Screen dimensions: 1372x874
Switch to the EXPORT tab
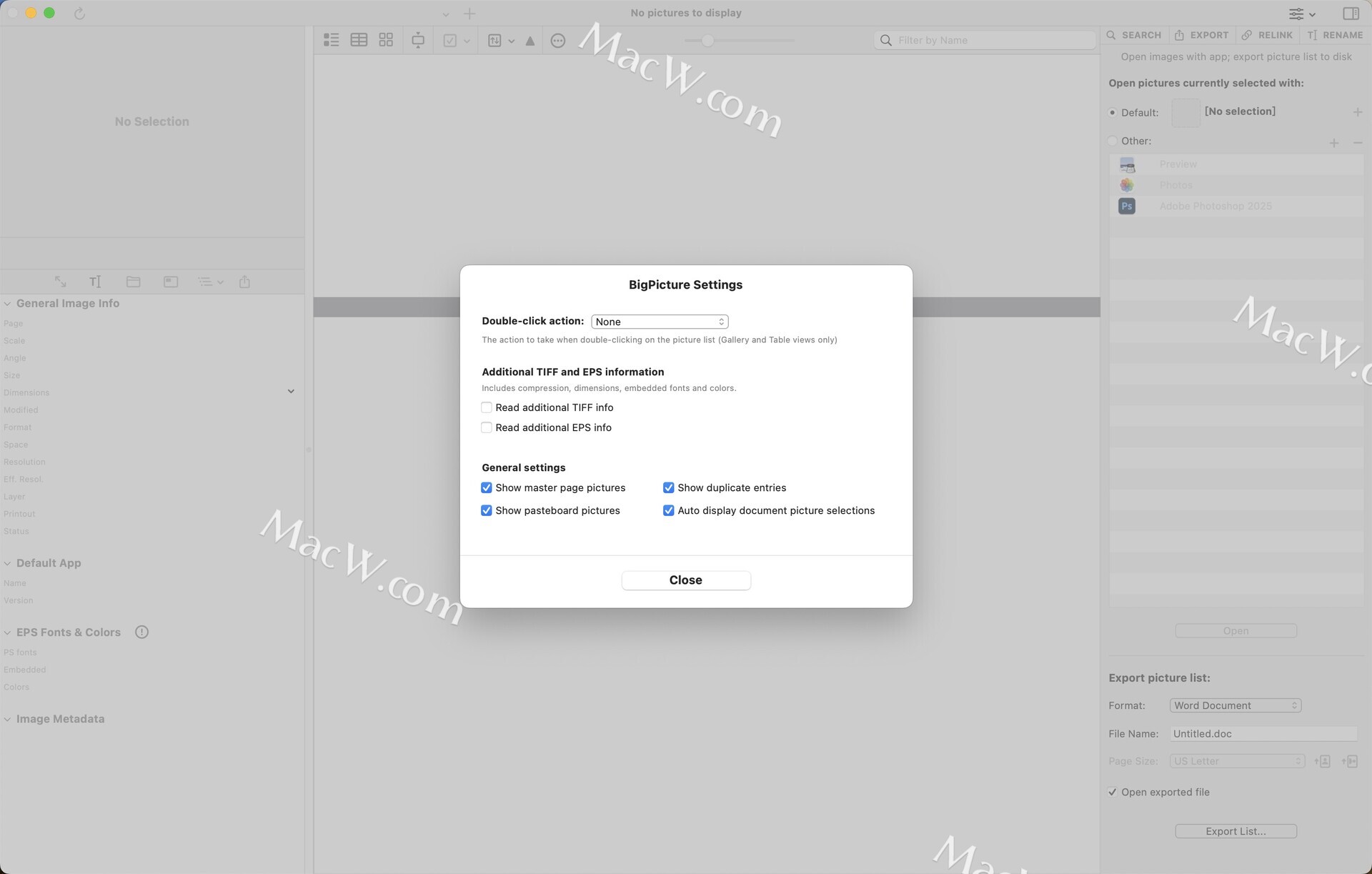pos(1201,35)
